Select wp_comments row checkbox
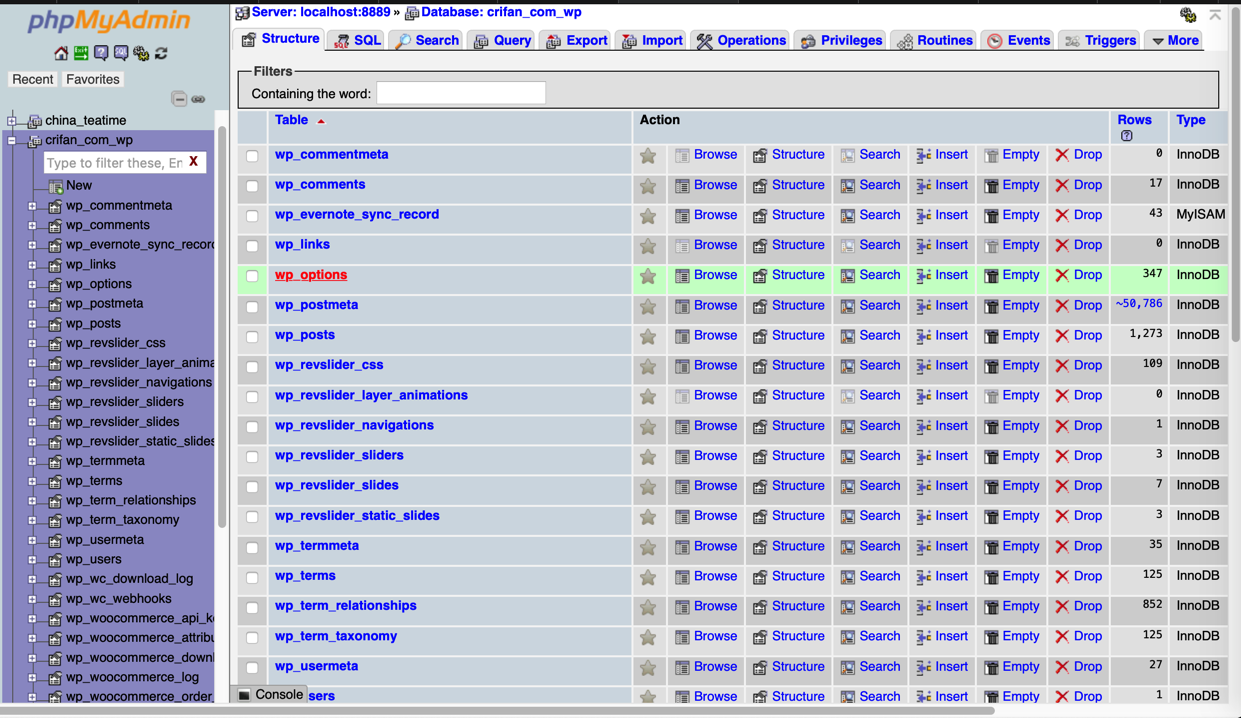 click(252, 186)
